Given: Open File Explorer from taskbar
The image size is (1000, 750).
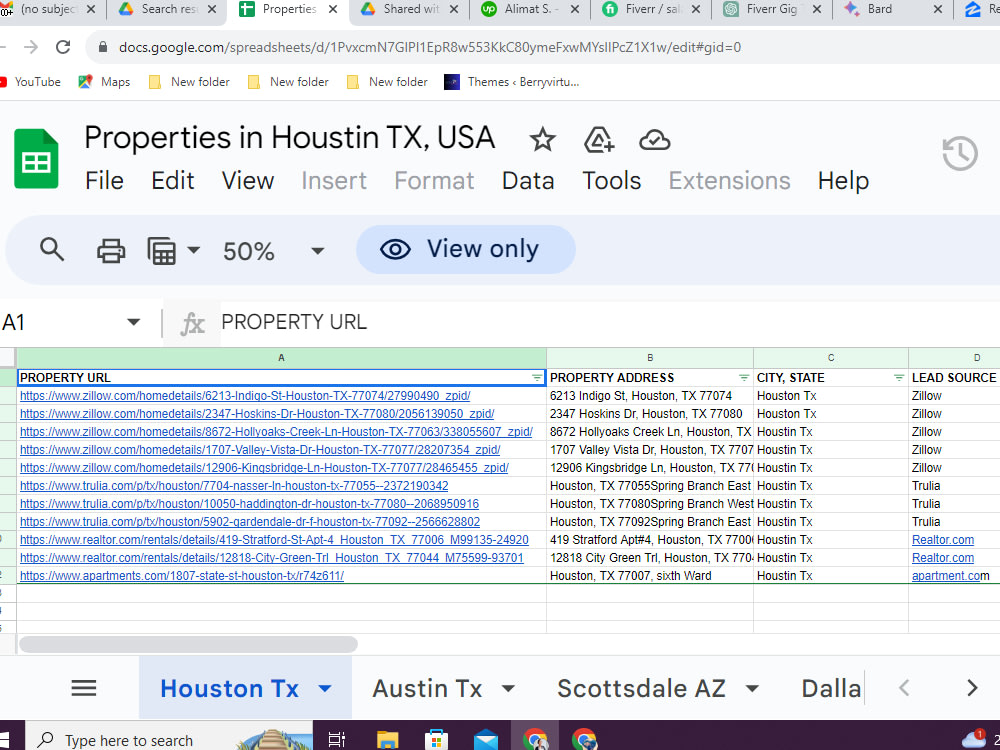Looking at the screenshot, I should pos(386,740).
